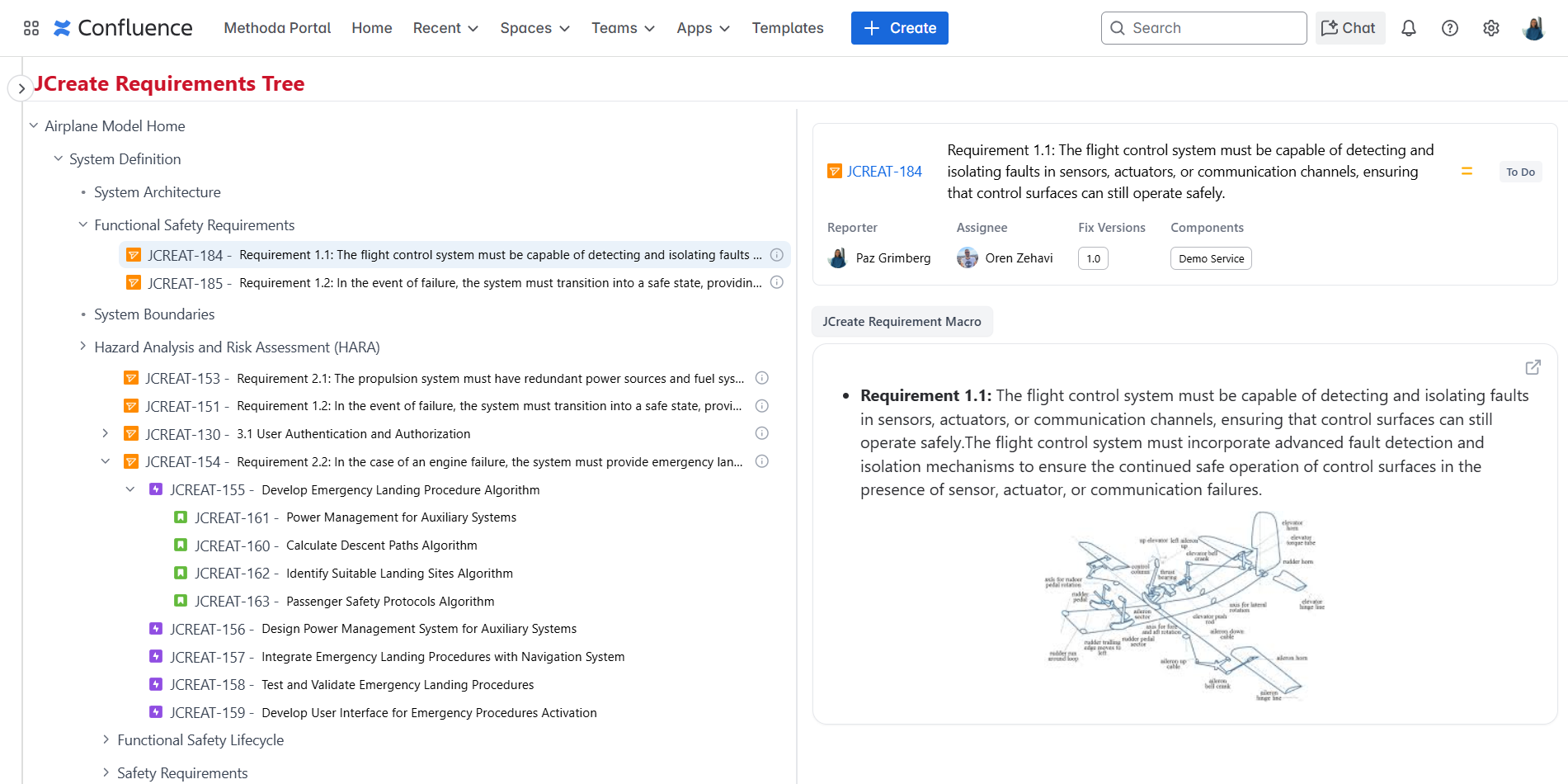Open the Chat button
1568x784 pixels.
pyautogui.click(x=1350, y=28)
